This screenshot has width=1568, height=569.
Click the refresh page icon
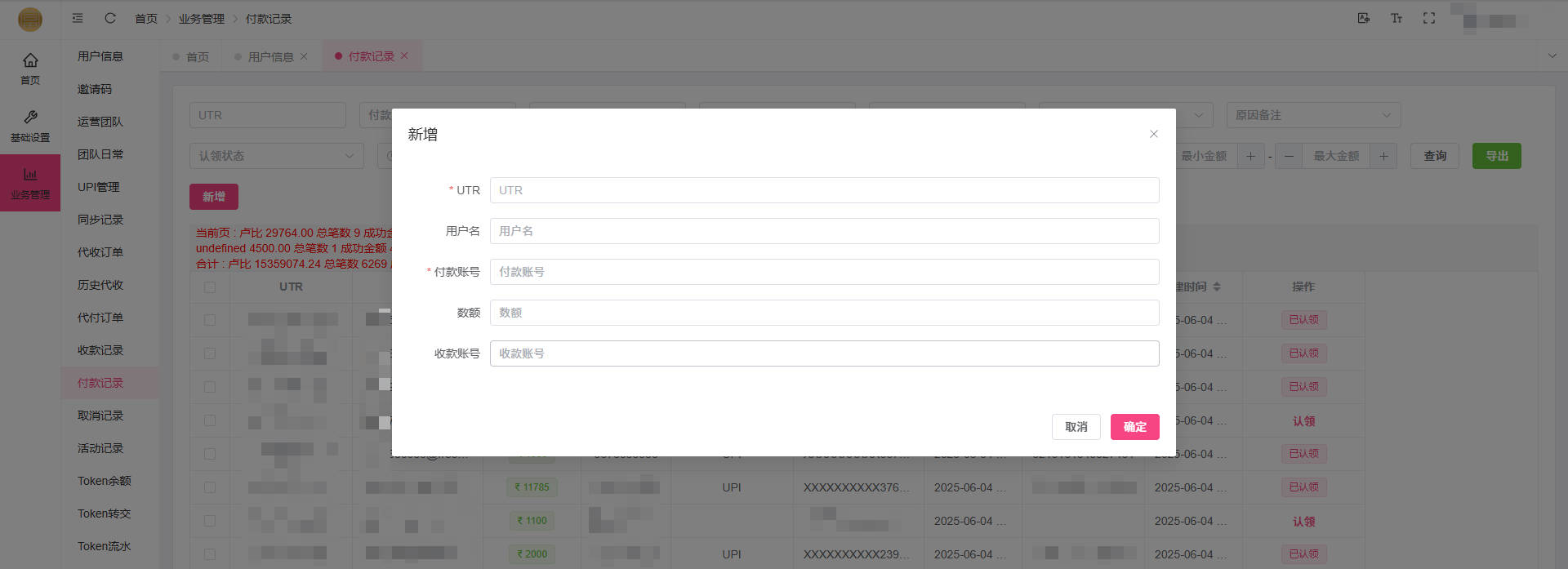click(110, 18)
